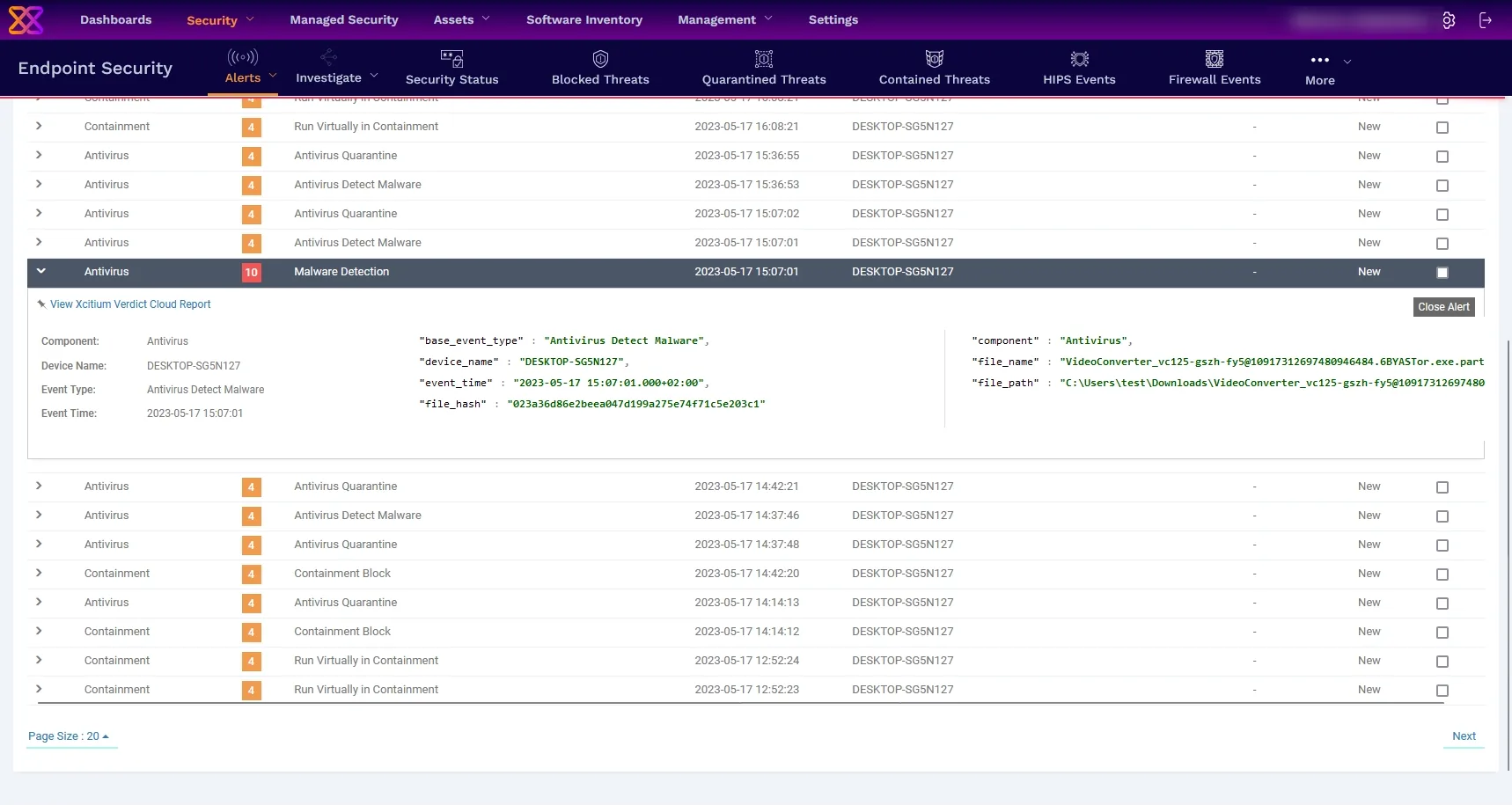Screen dimensions: 1512x805
Task: Click severity badge 4 on the 14:37:48 row
Action: point(252,545)
